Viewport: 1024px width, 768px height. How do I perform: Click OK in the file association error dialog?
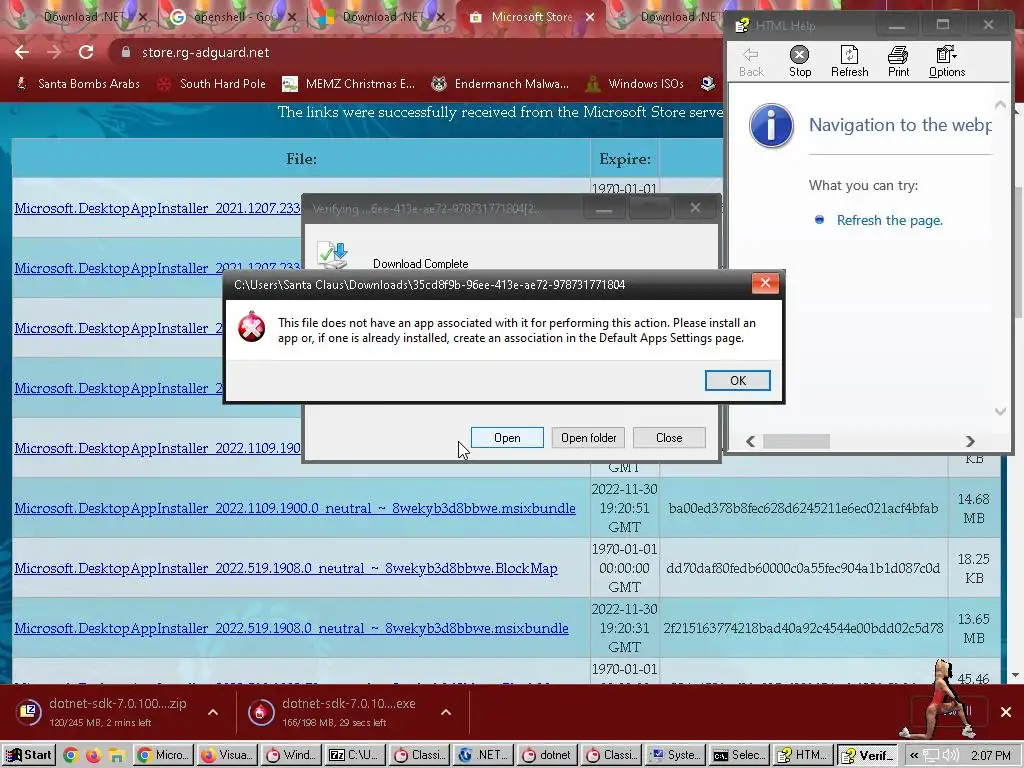tap(737, 381)
